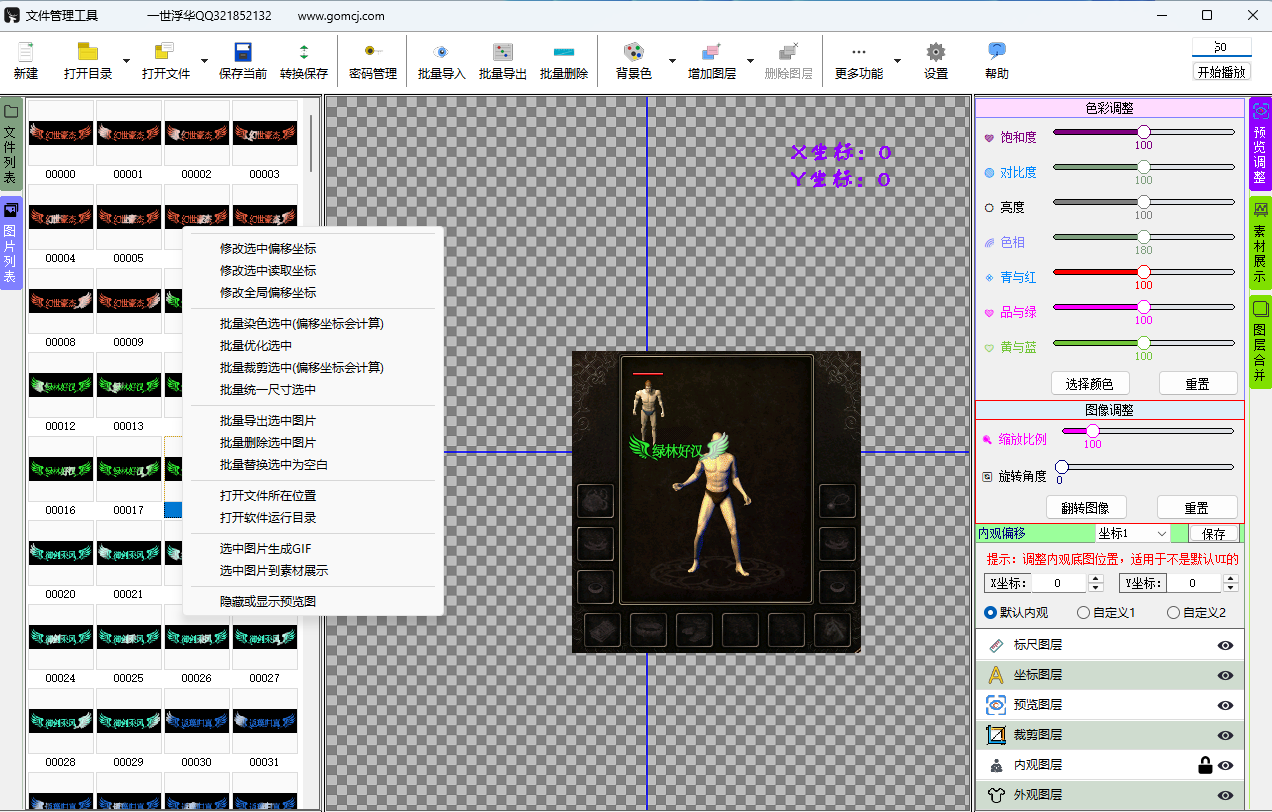The height and width of the screenshot is (812, 1272).
Task: Click the 背景色 palette icon
Action: click(x=634, y=52)
